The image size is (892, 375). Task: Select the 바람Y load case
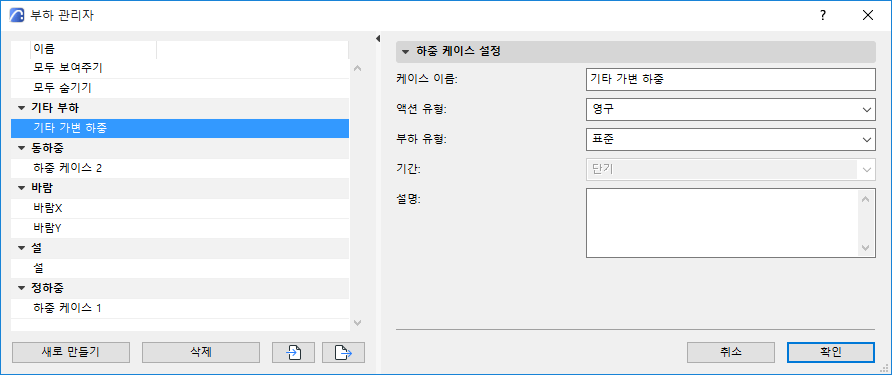pos(180,228)
